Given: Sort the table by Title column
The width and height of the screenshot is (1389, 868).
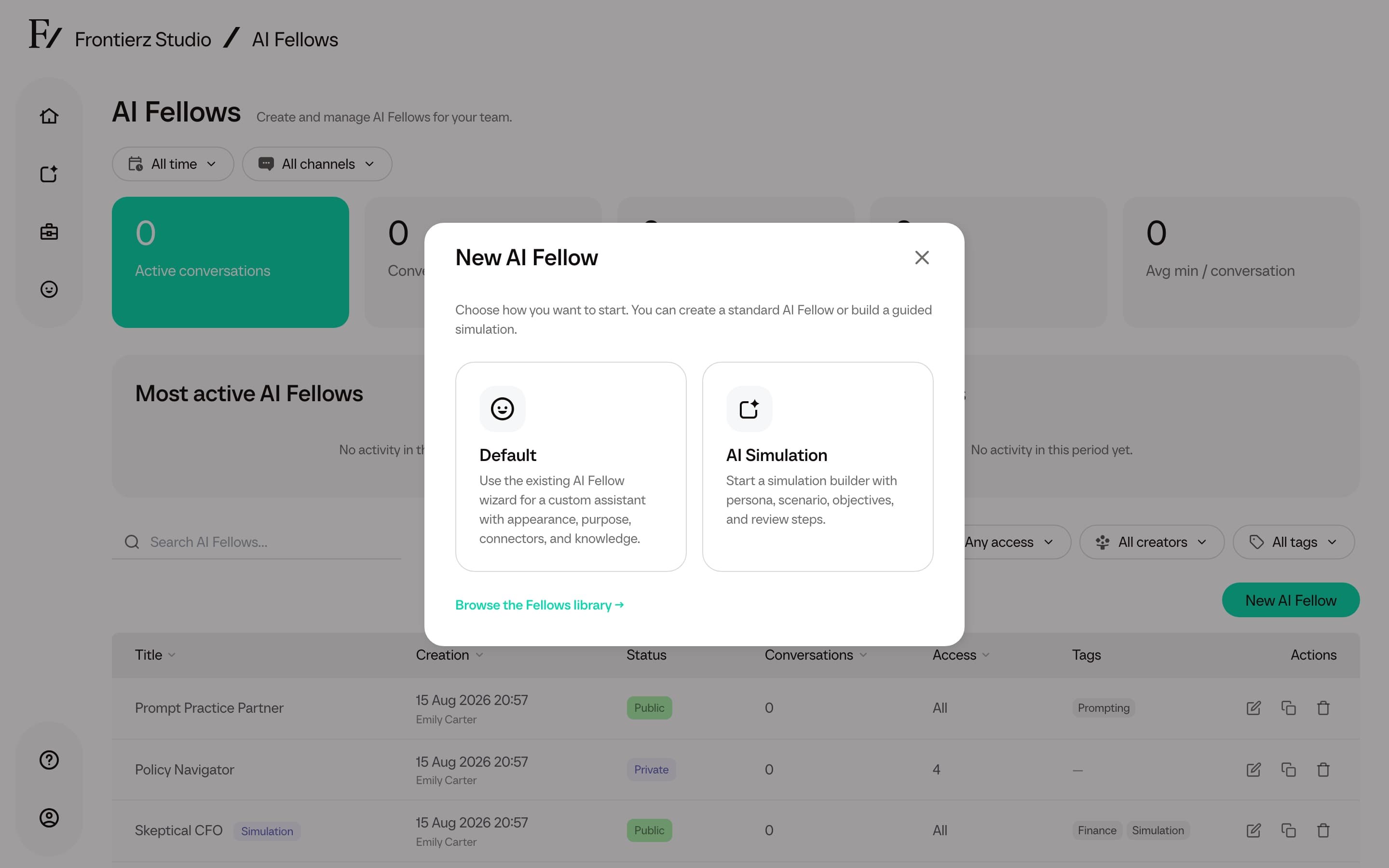Looking at the screenshot, I should pos(155,655).
